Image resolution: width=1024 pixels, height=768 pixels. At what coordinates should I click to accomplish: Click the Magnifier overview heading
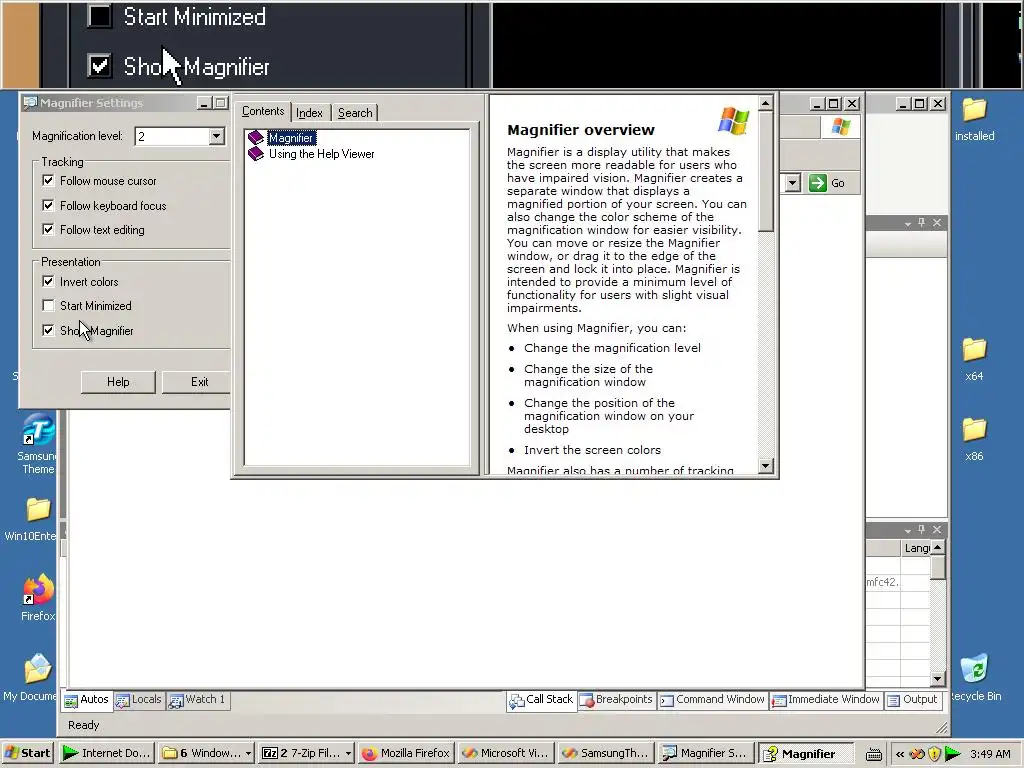pos(581,129)
